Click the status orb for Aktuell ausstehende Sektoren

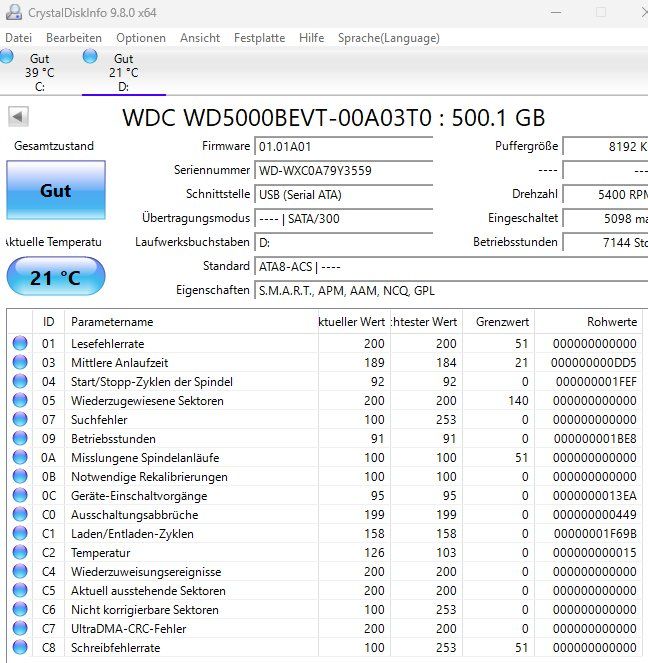point(20,590)
